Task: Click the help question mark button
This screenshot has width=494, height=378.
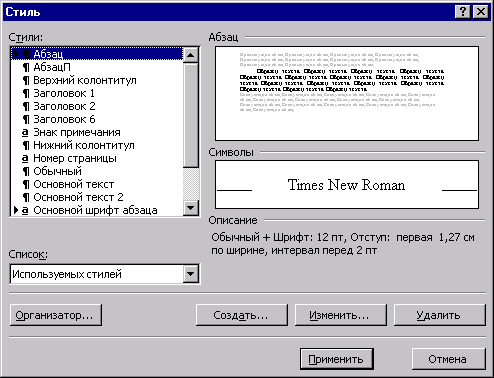Action: click(463, 12)
